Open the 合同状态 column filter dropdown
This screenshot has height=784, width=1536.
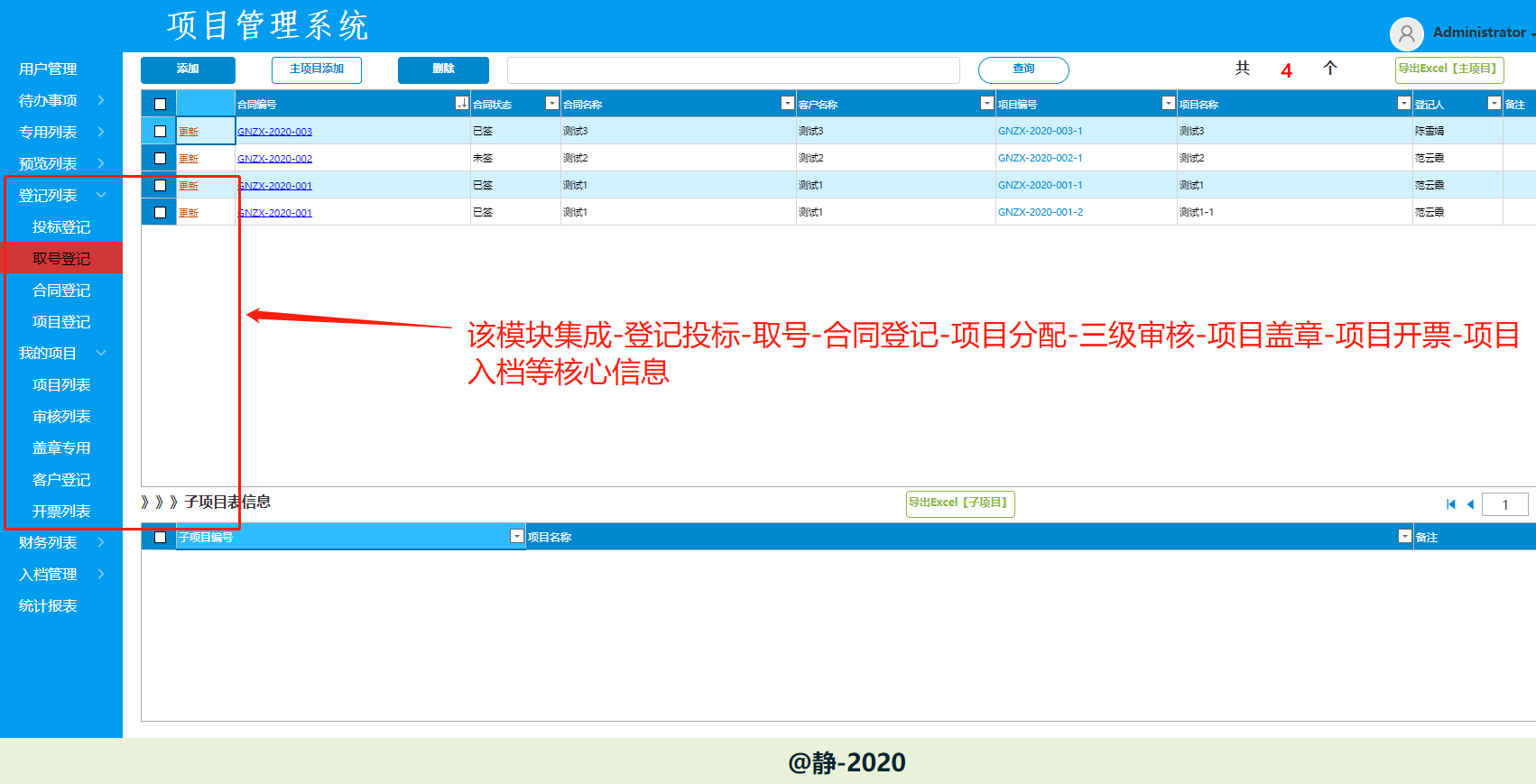552,104
